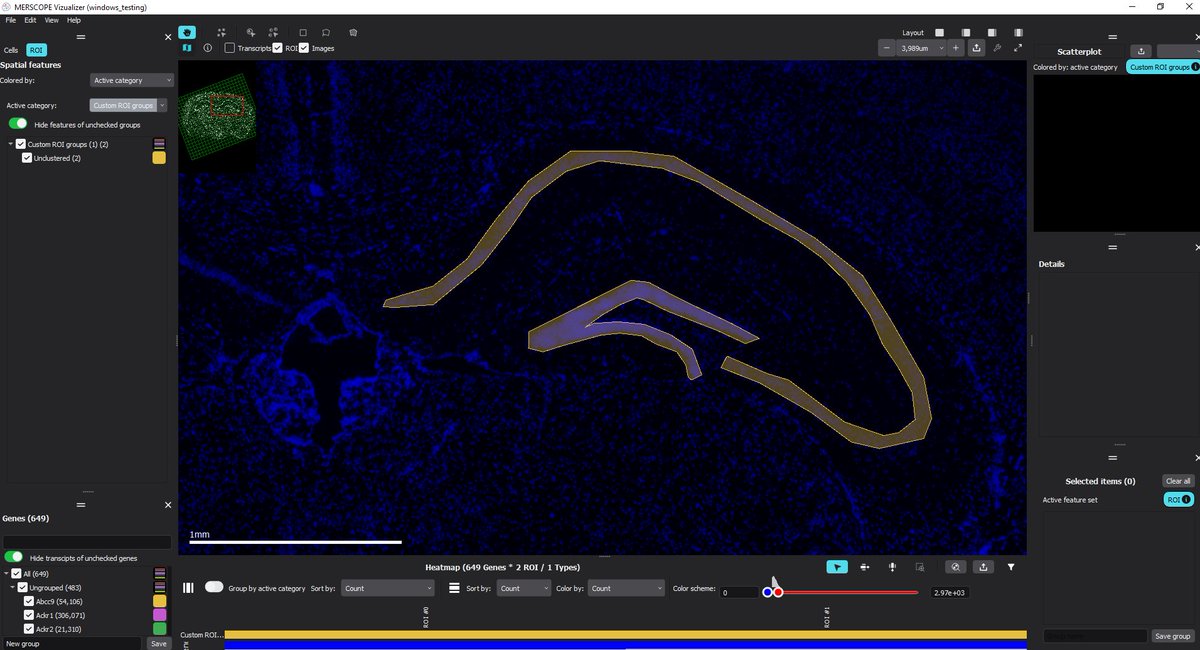Export the Scatterplot panel
The image size is (1200, 650).
(x=1141, y=51)
